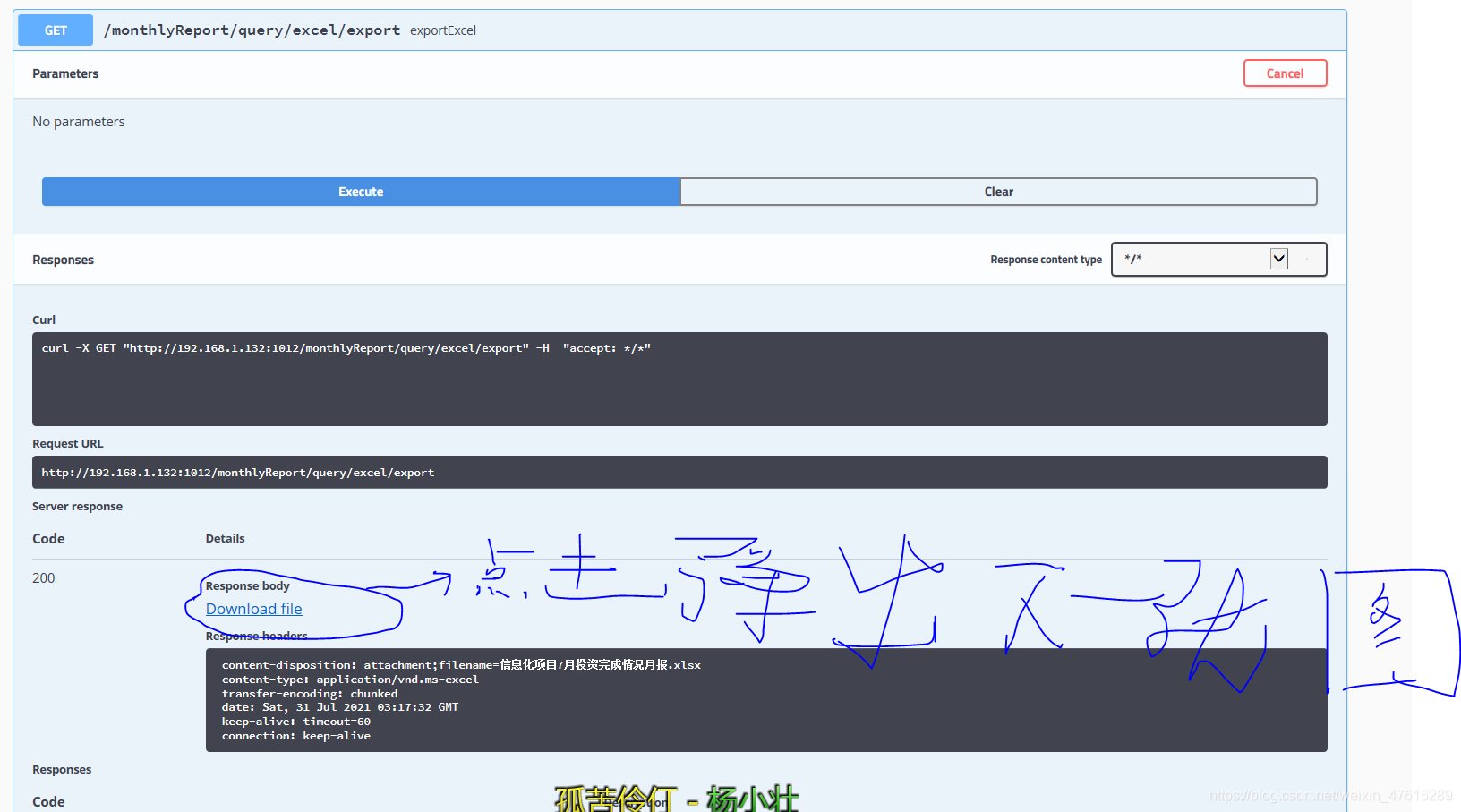1461x812 pixels.
Task: Click the Details column header
Action: [225, 539]
